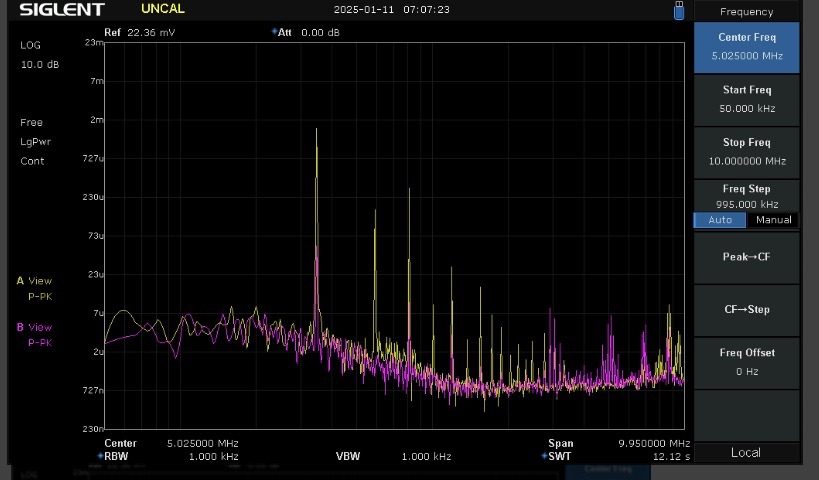The width and height of the screenshot is (819, 480).
Task: Toggle the Cont sweep mode indicator
Action: coord(32,161)
